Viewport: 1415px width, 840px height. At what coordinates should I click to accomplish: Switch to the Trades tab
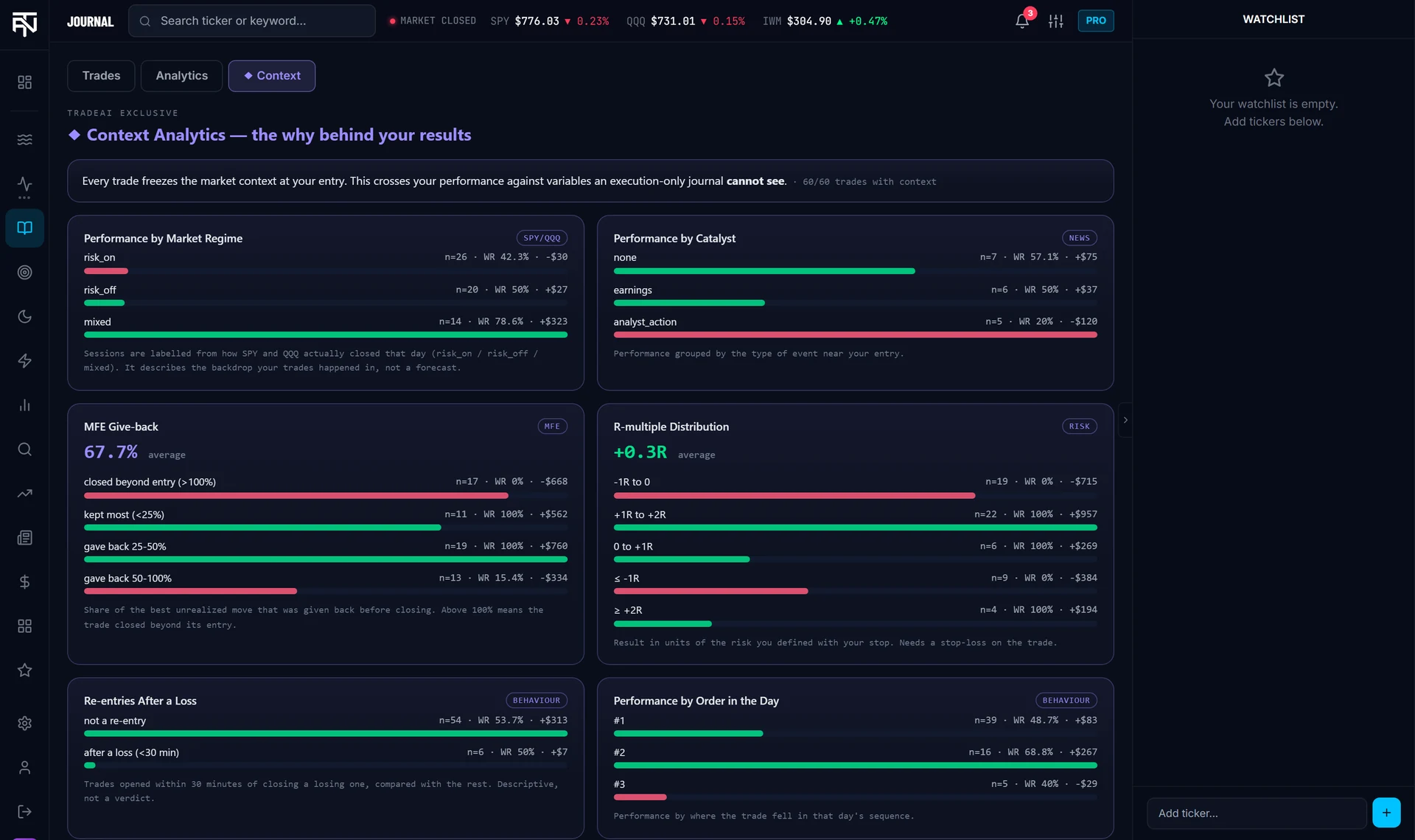pos(101,76)
